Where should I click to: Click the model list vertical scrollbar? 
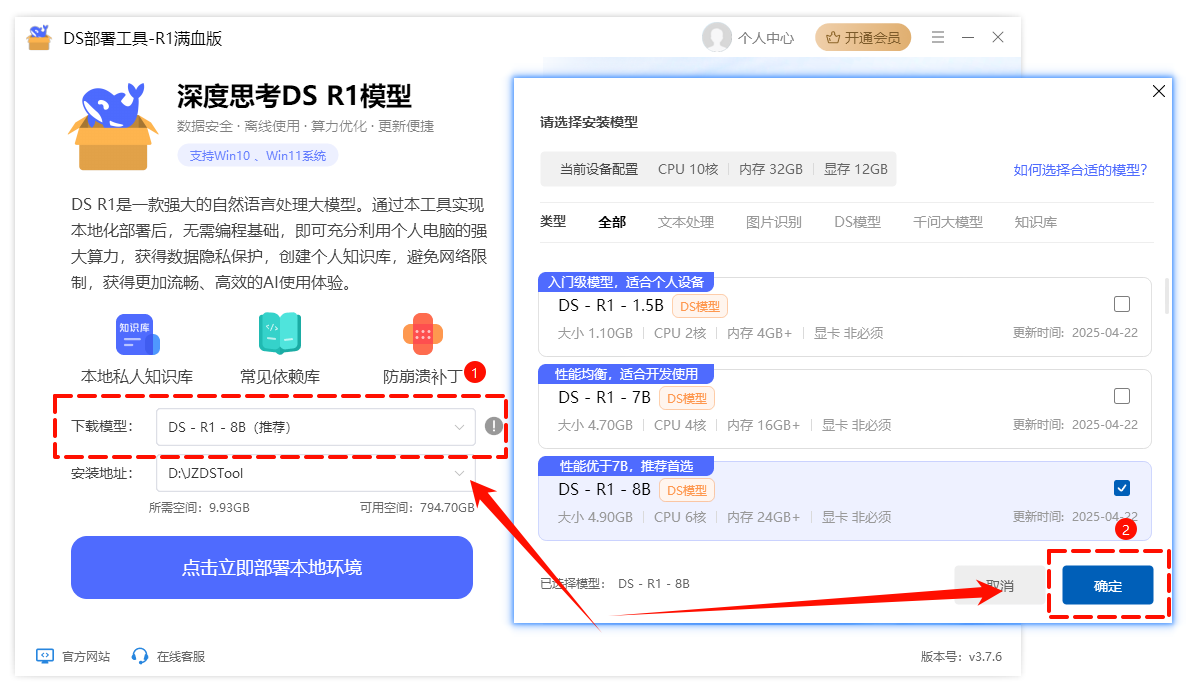coord(1166,294)
